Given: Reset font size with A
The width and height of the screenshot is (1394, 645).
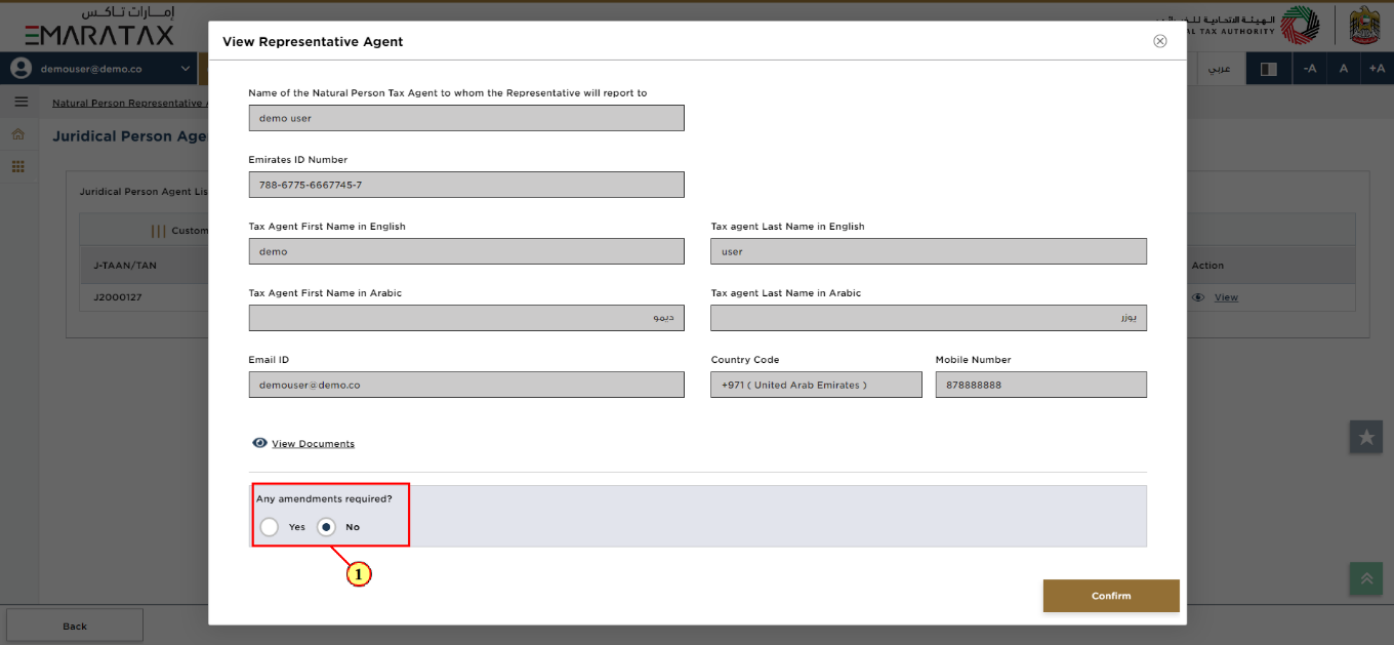Looking at the screenshot, I should [x=1344, y=69].
